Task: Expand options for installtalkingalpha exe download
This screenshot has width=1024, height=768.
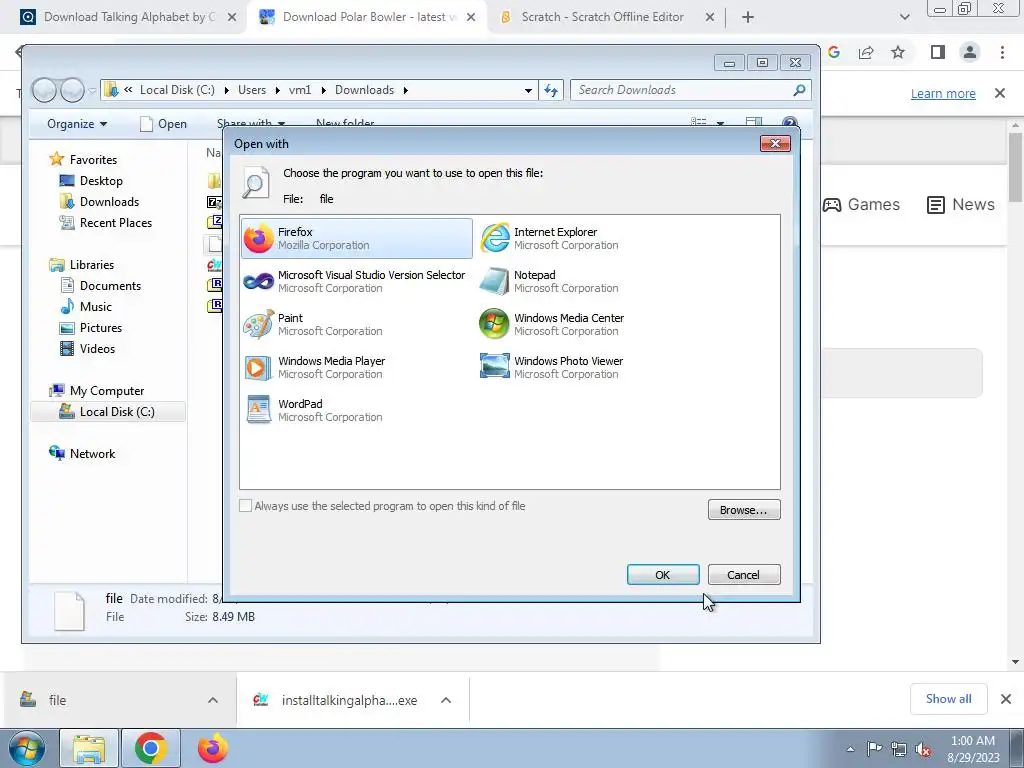Action: click(x=446, y=700)
